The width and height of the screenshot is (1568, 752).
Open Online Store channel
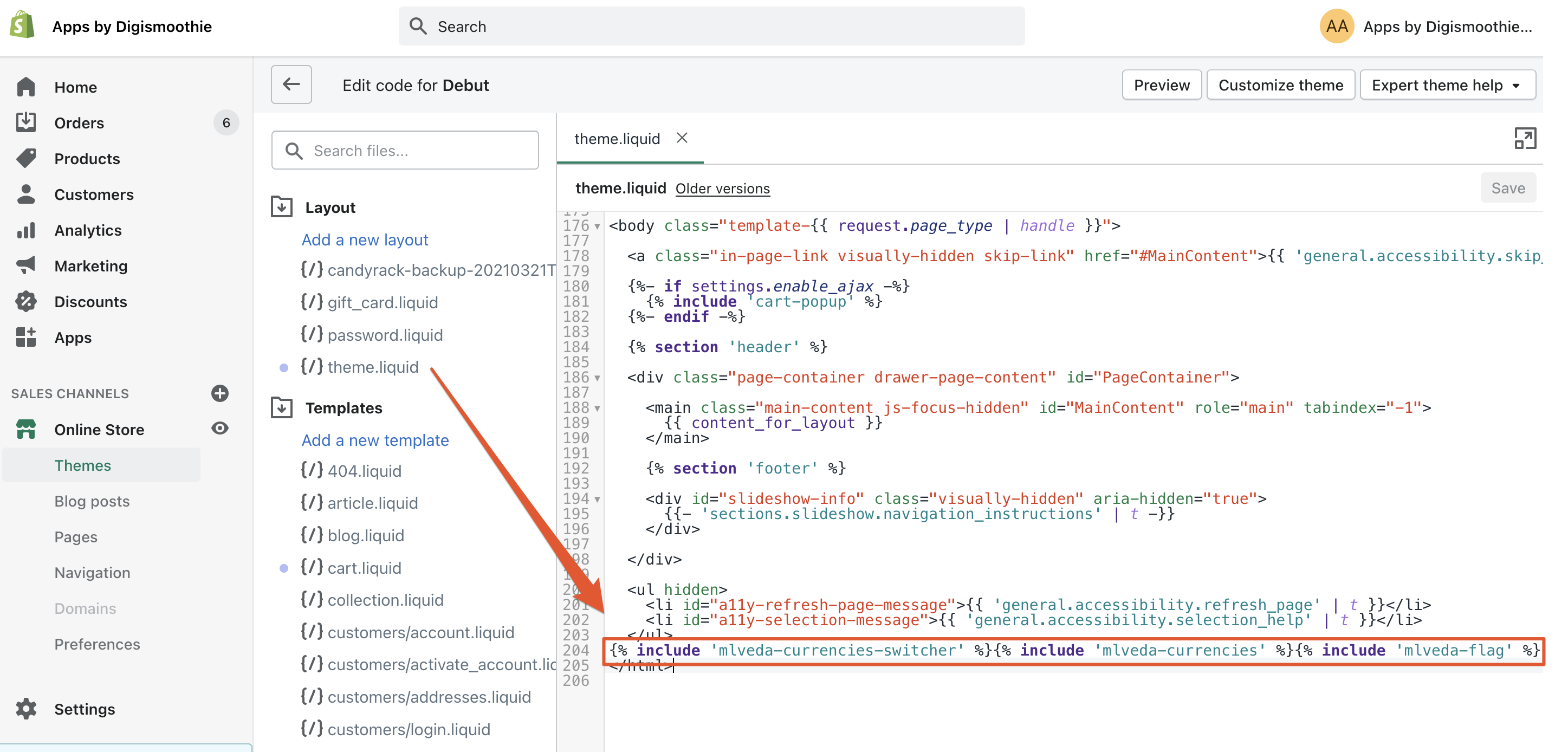tap(99, 429)
